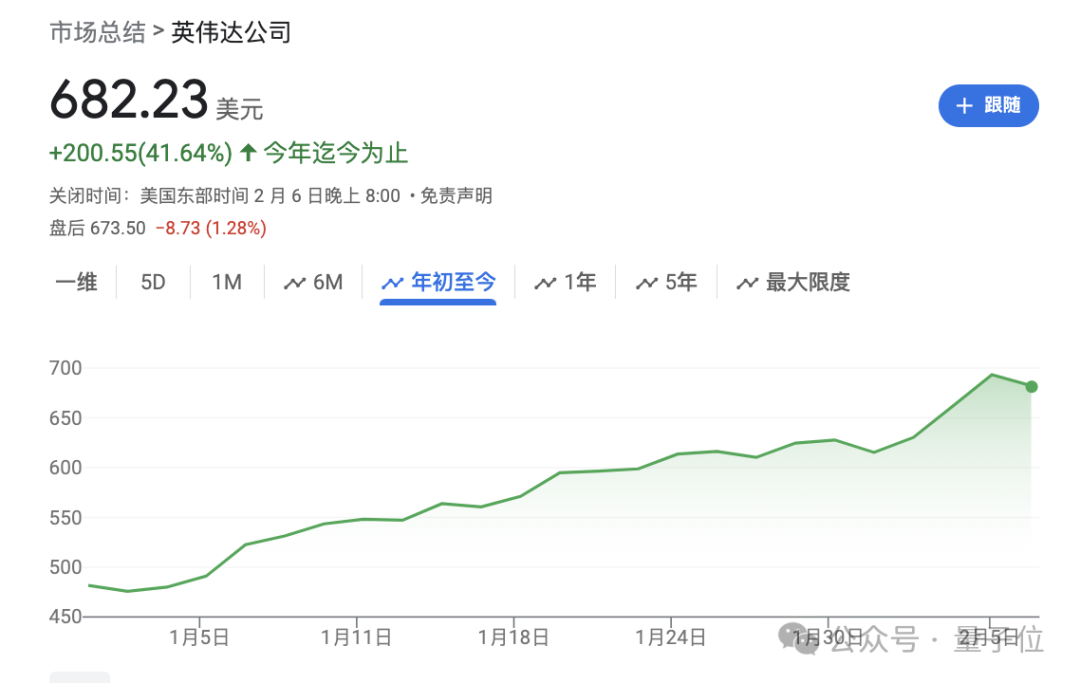Open the 1M chart view
This screenshot has height=683, width=1080.
tap(227, 282)
